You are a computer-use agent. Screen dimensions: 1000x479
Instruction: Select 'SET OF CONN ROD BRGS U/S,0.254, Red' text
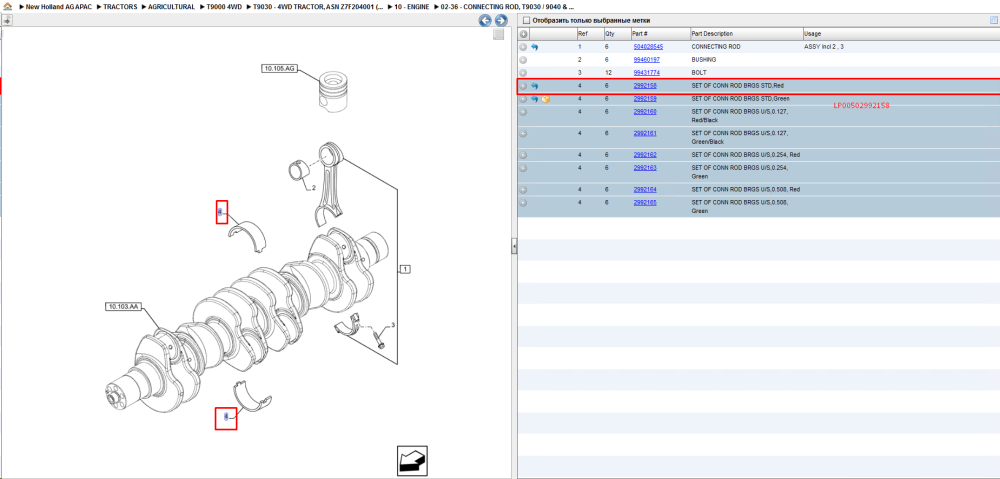pos(746,154)
